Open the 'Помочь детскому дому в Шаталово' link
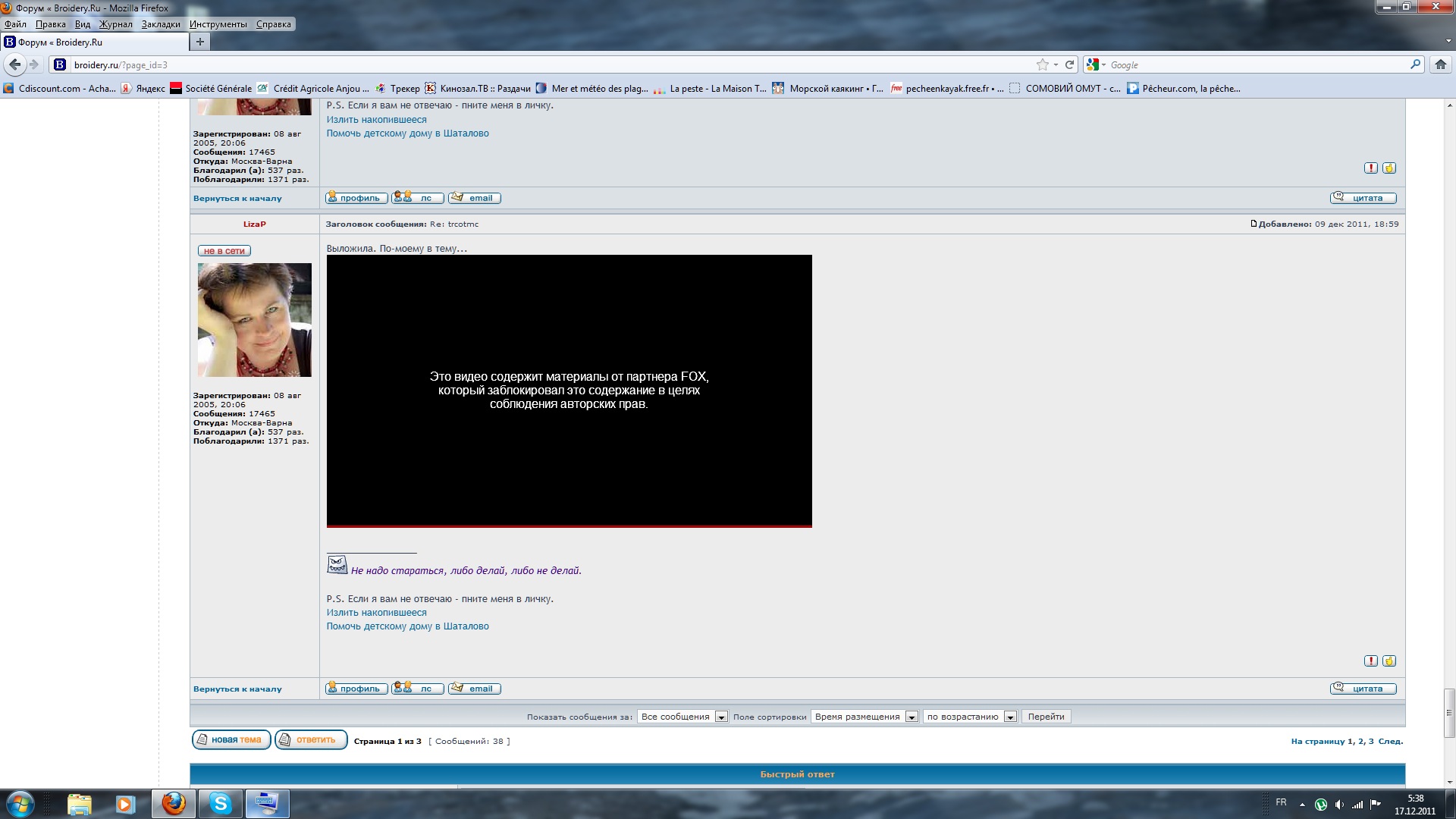This screenshot has height=819, width=1456. pos(407,626)
